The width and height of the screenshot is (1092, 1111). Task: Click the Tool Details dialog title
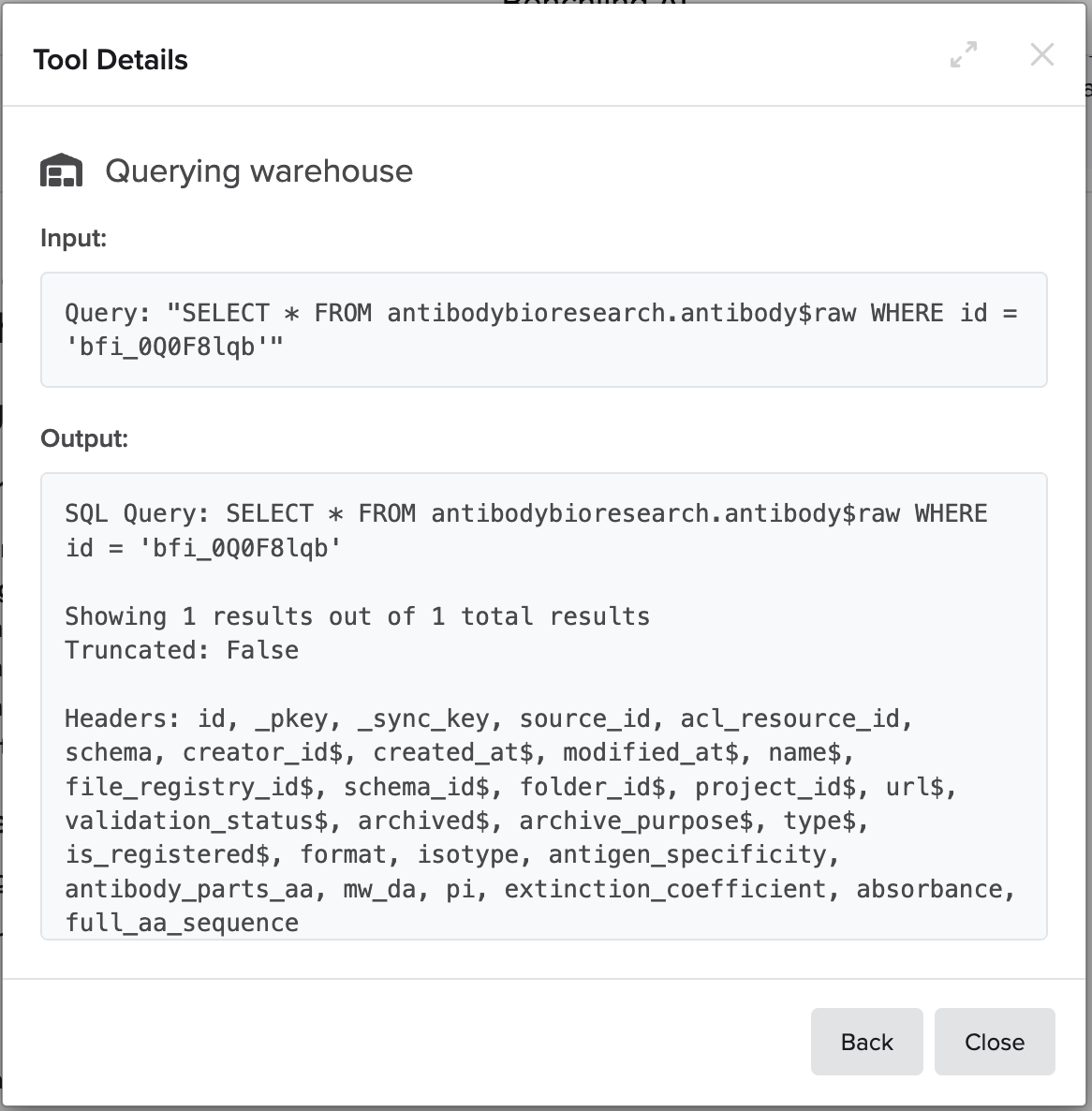coord(111,60)
